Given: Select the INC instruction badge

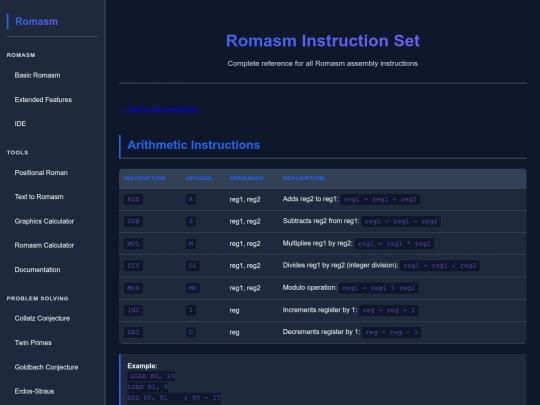Looking at the screenshot, I should [133, 310].
